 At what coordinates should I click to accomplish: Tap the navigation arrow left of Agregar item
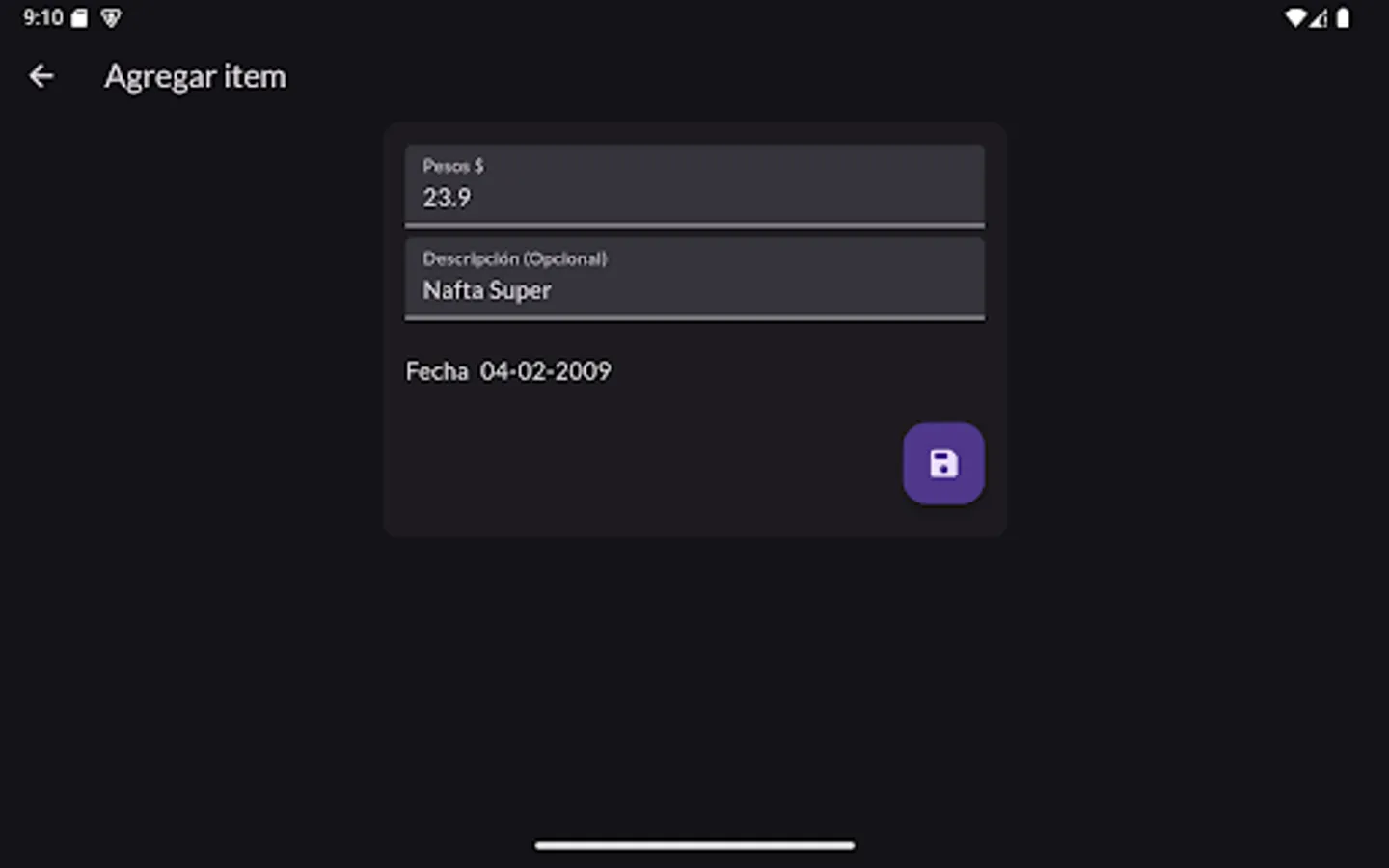[41, 76]
